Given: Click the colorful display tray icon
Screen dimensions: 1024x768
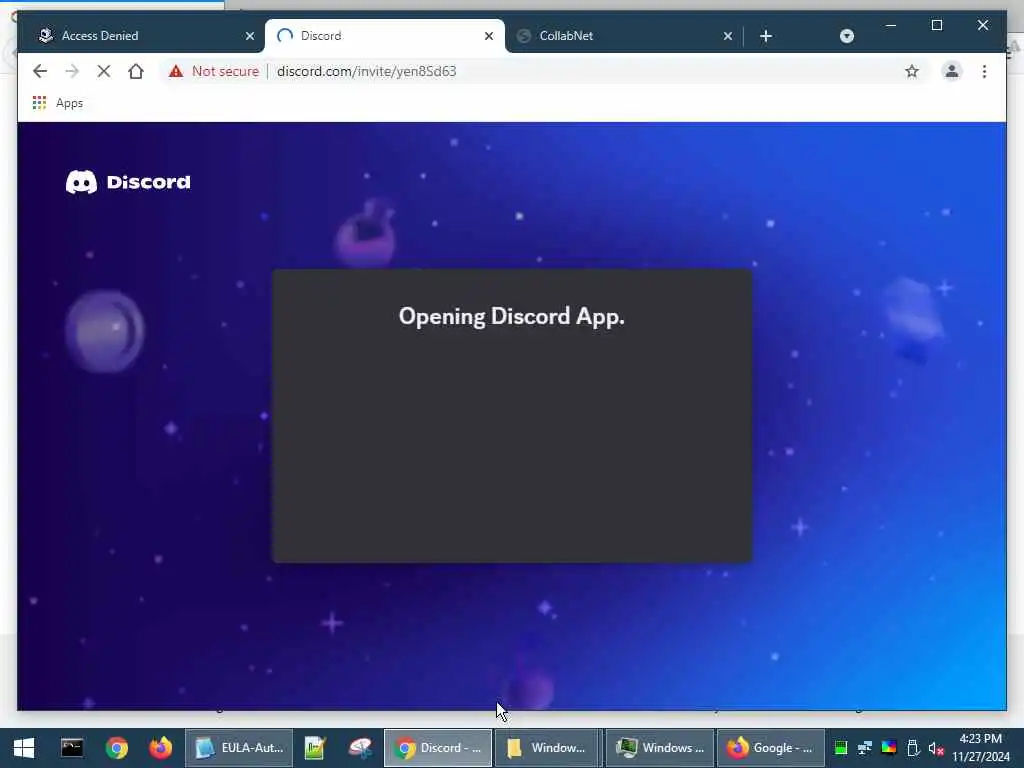Looking at the screenshot, I should (x=889, y=748).
